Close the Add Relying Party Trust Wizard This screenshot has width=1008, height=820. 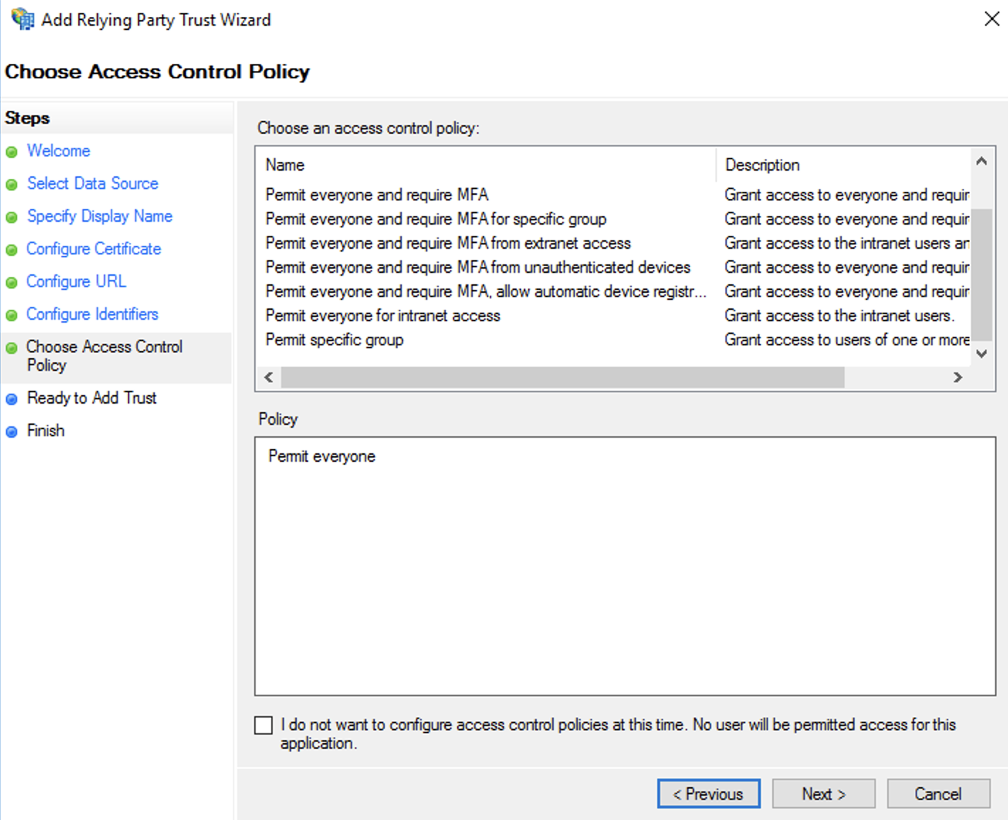coord(992,19)
